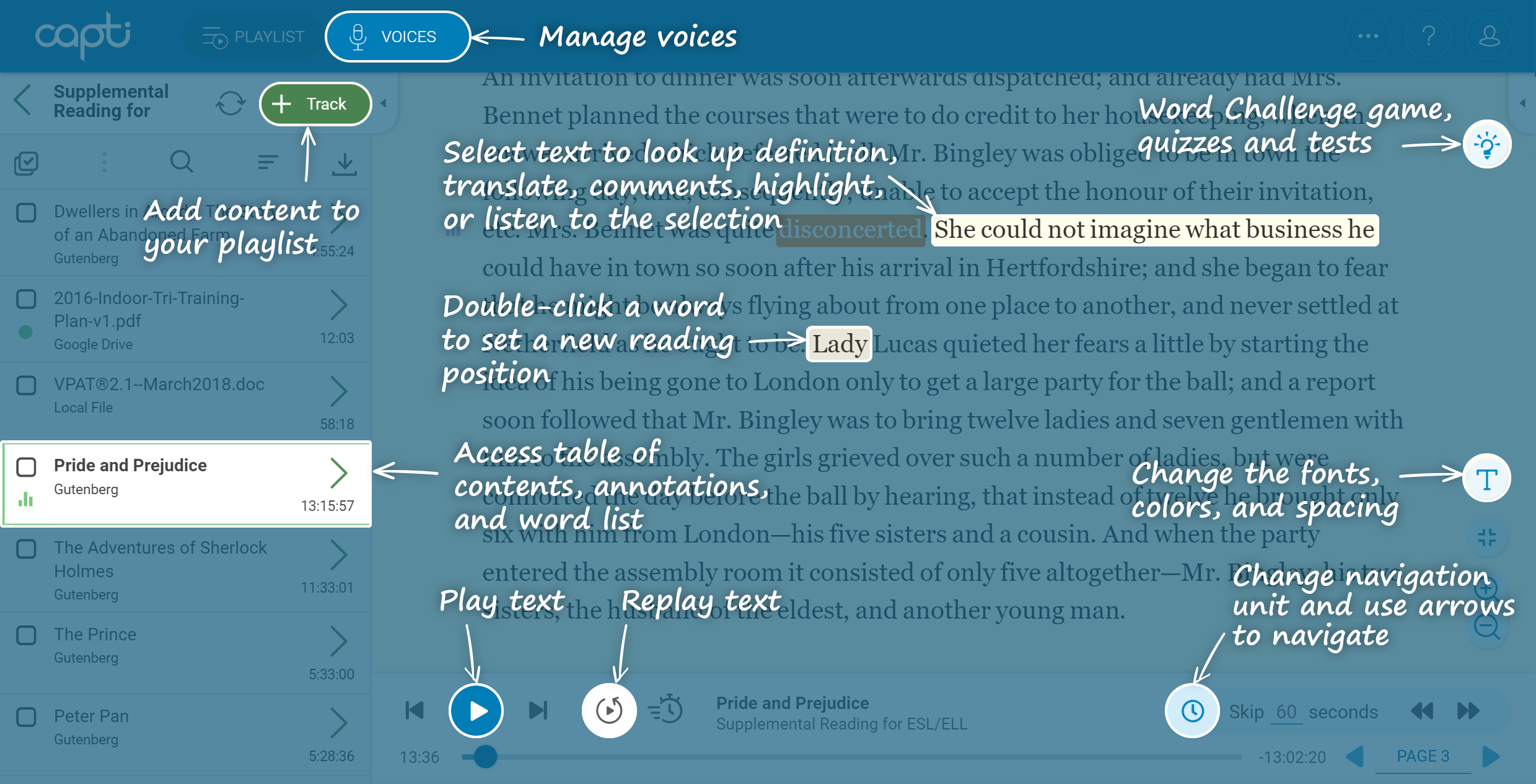
Task: Open the help question mark
Action: 1429,36
